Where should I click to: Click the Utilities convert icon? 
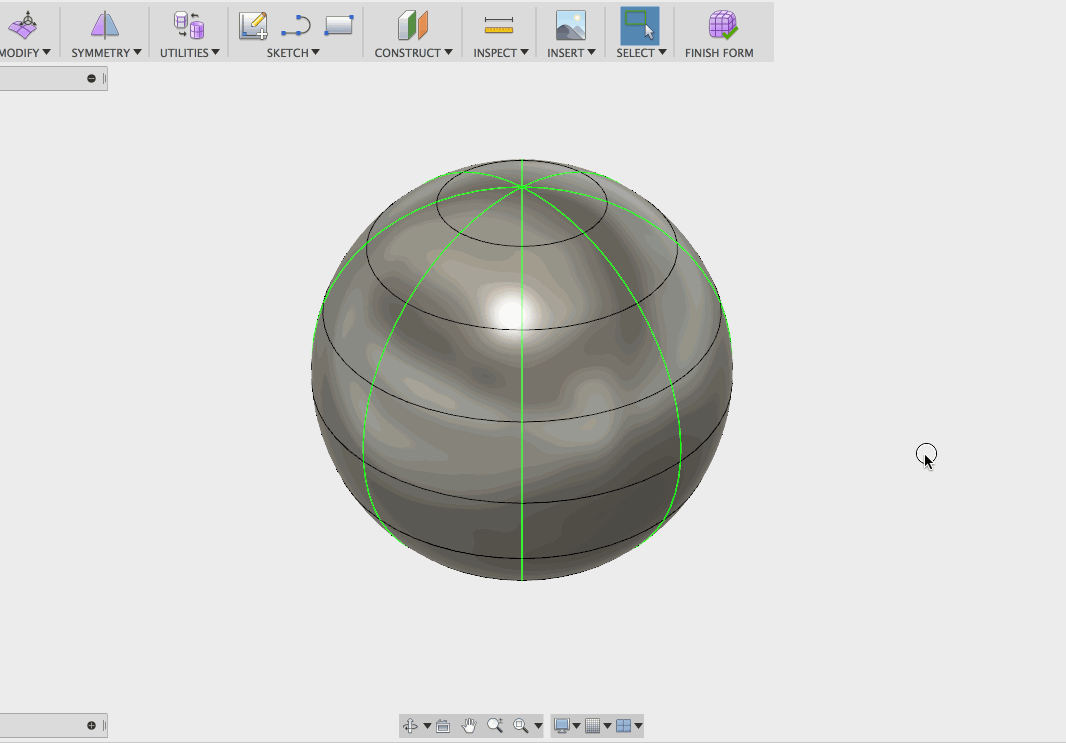[x=188, y=25]
